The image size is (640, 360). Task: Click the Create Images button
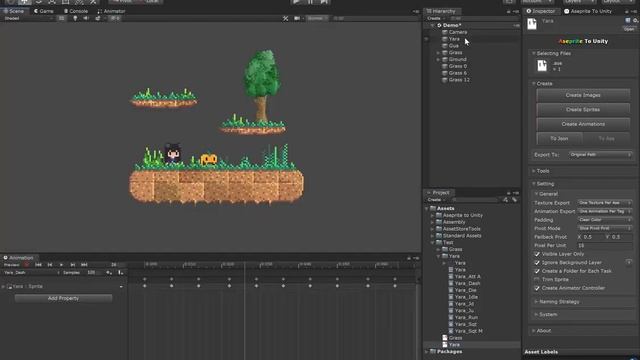click(x=583, y=95)
